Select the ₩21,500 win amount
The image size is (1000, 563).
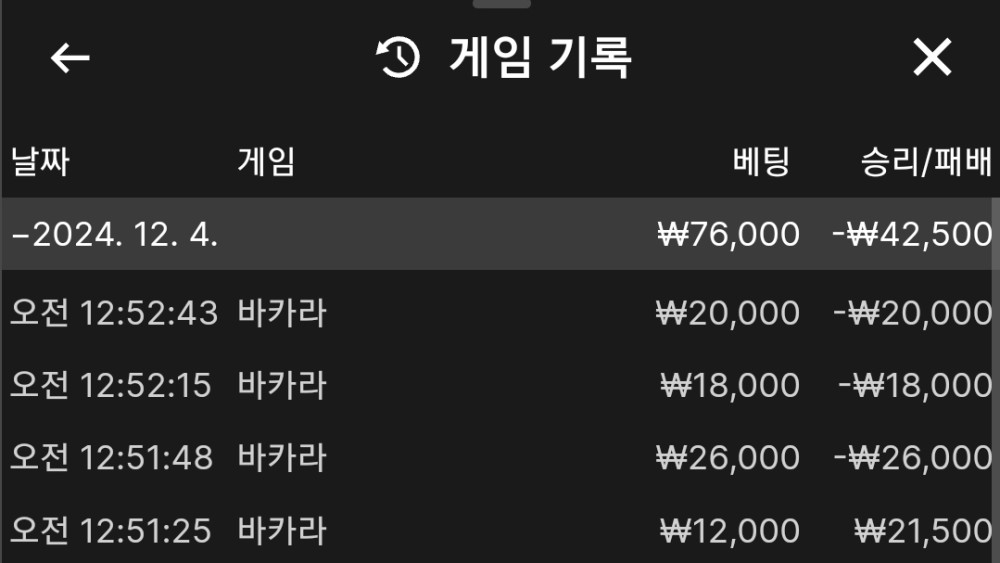[923, 530]
